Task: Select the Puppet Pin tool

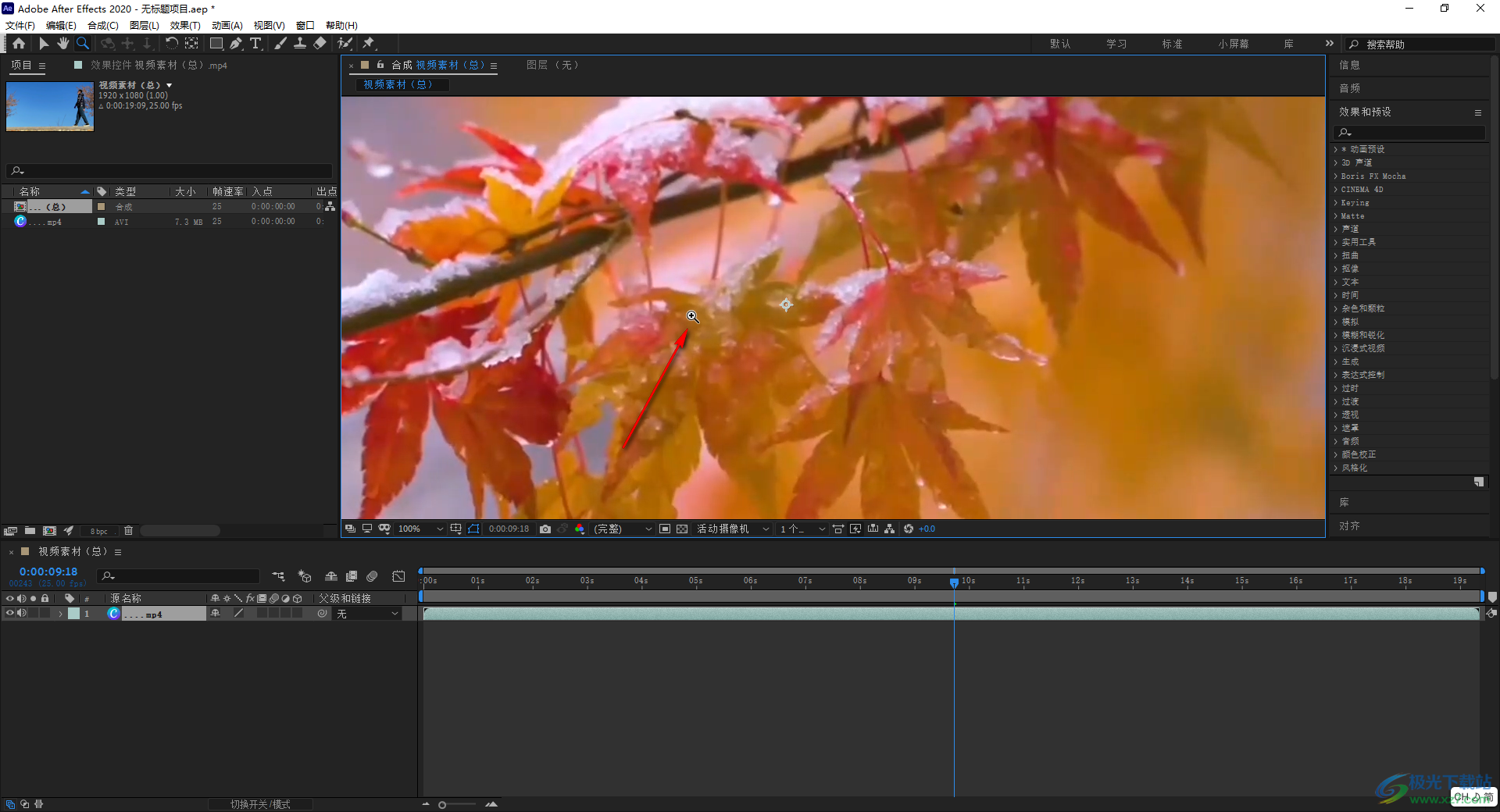Action: tap(369, 44)
